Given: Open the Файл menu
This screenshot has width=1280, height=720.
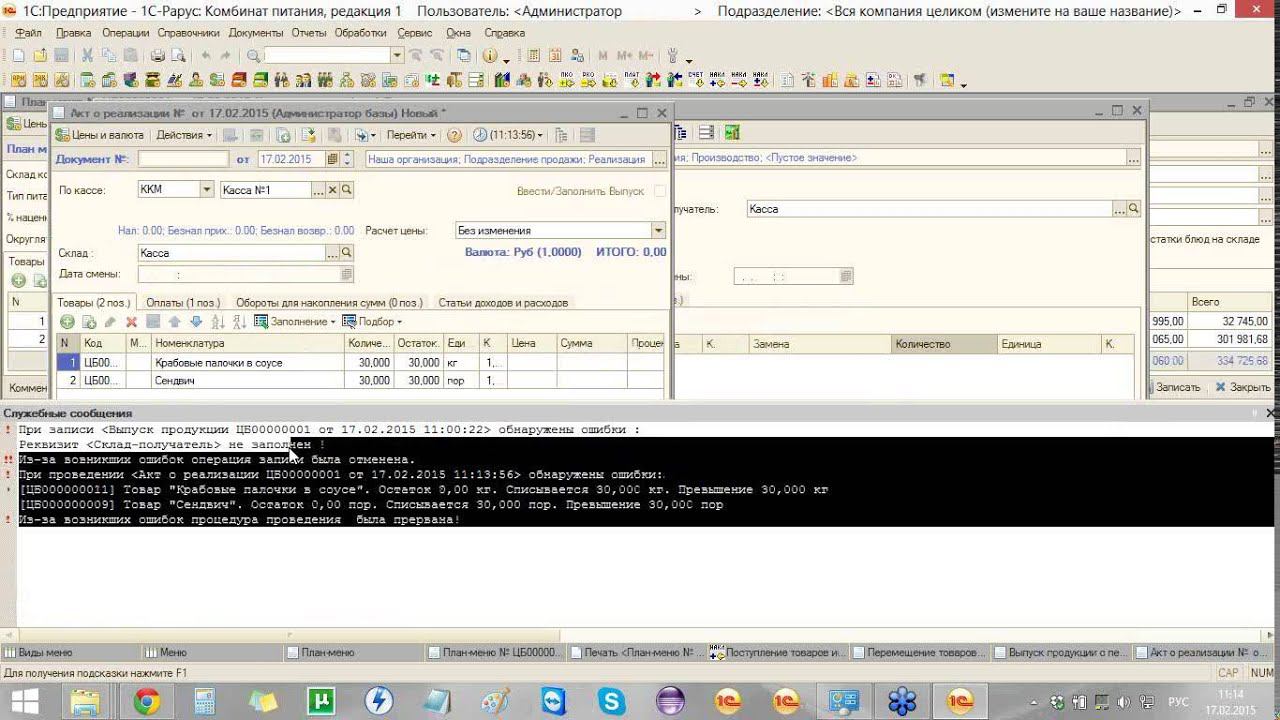Looking at the screenshot, I should coord(28,33).
